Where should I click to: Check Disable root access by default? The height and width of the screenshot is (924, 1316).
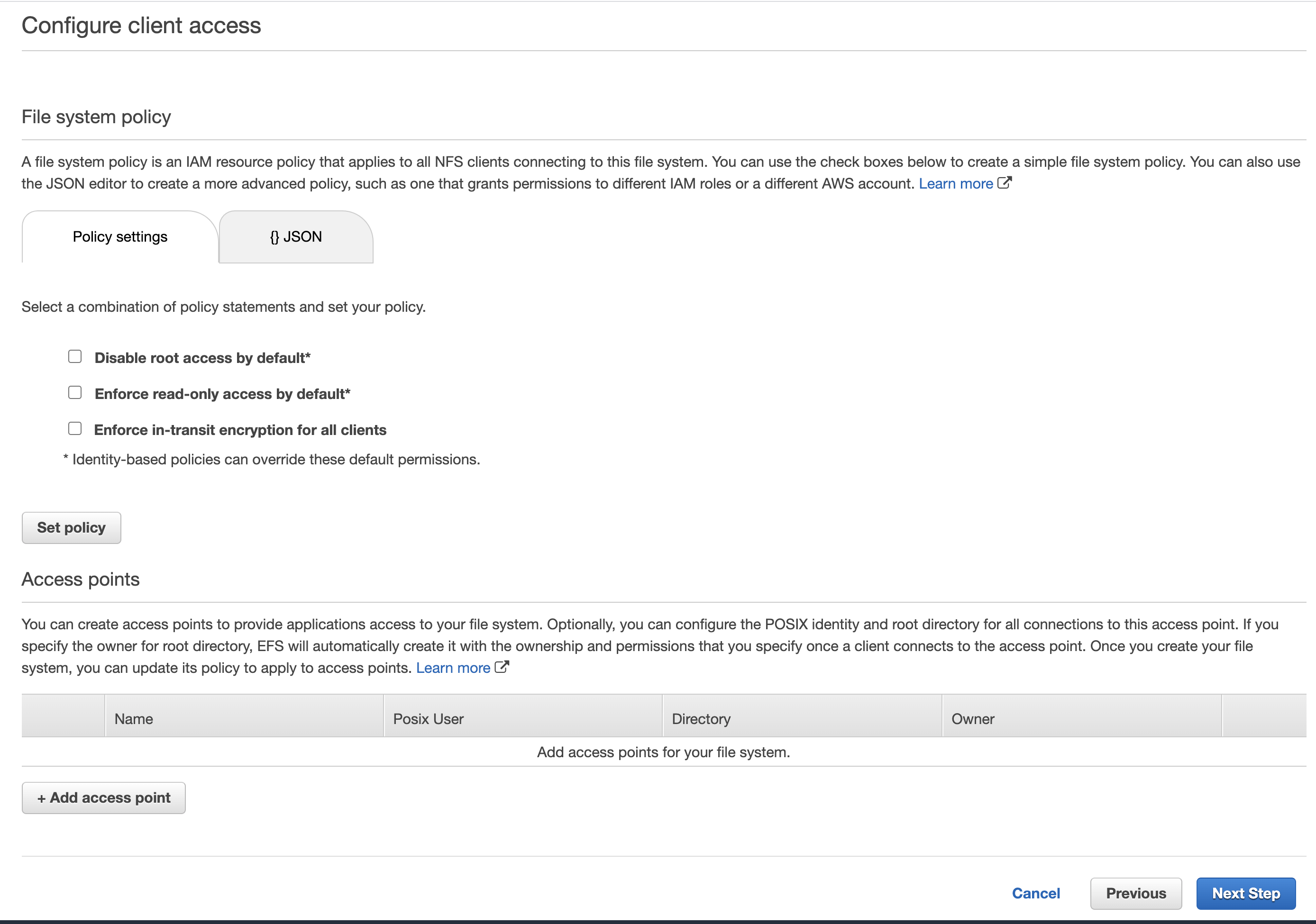tap(75, 357)
